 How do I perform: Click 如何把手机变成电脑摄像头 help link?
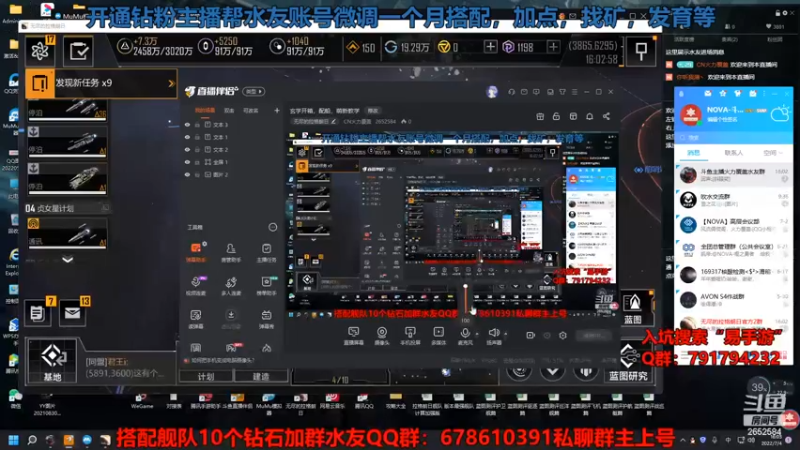(222, 360)
